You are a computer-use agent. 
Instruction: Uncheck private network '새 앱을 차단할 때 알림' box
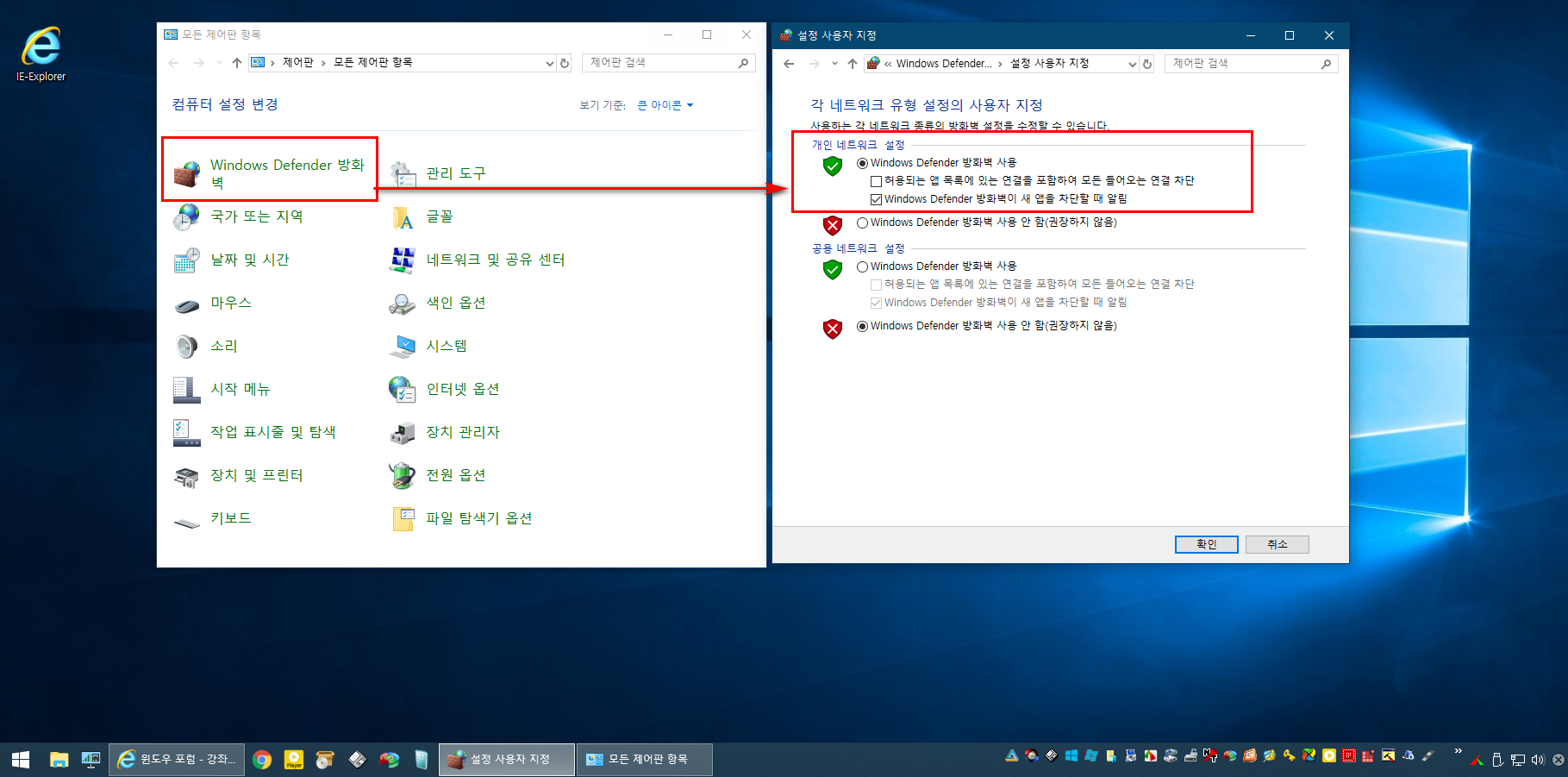click(876, 199)
